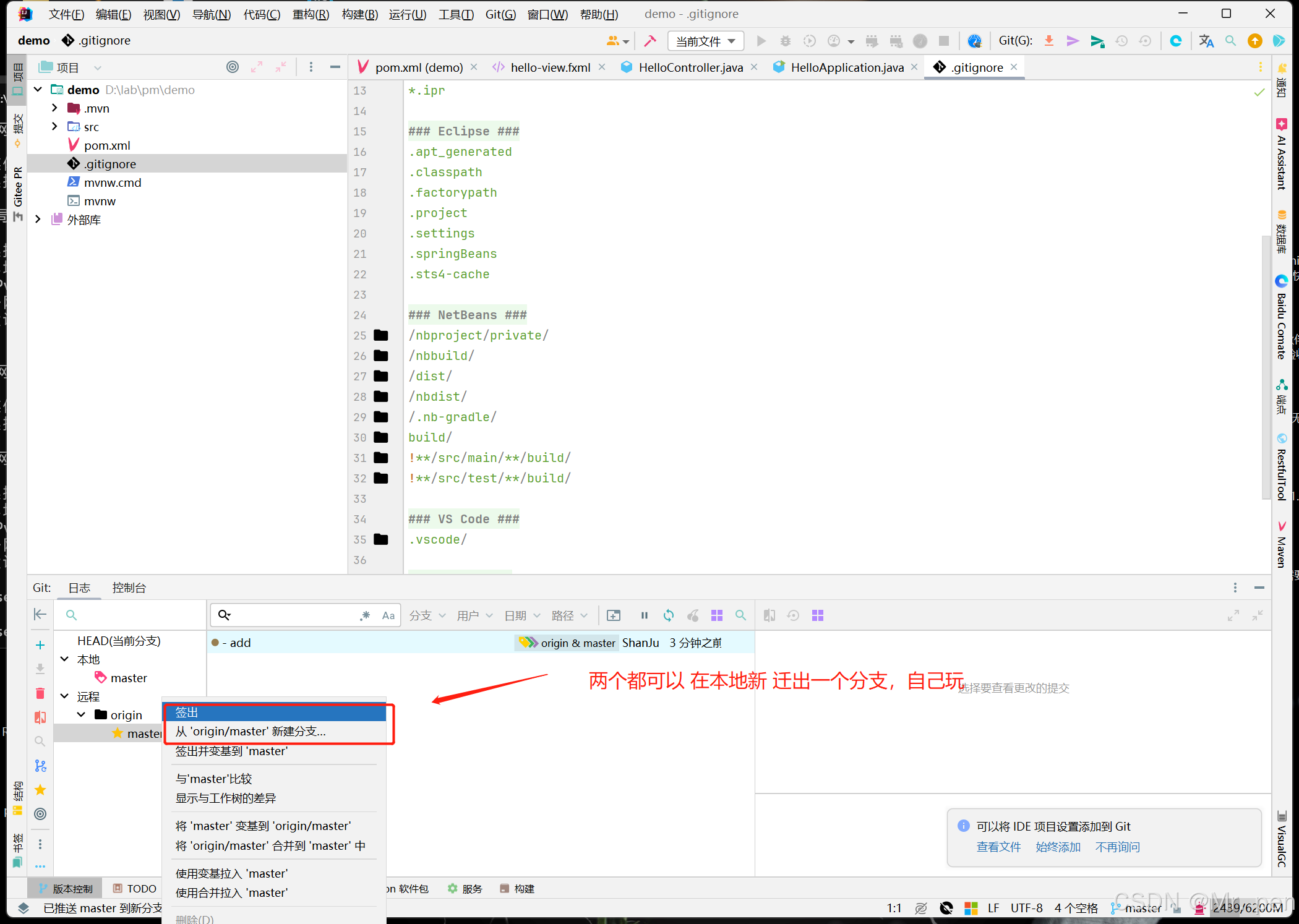Toggle match case Aa in log search
Viewport: 1299px width, 924px height.
388,615
